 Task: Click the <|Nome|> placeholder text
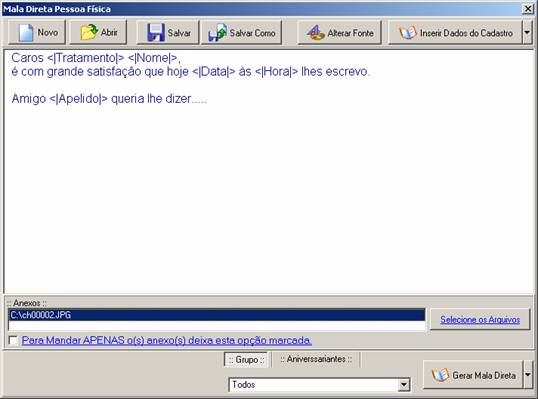152,58
